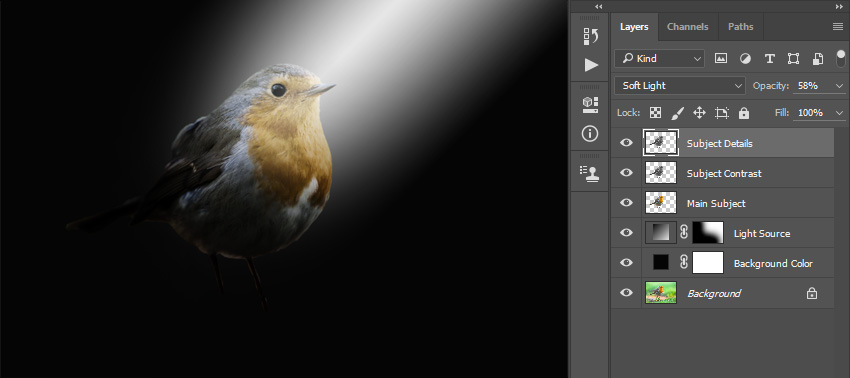850x378 pixels.
Task: Filter layers by pixel layers icon
Action: pos(720,59)
